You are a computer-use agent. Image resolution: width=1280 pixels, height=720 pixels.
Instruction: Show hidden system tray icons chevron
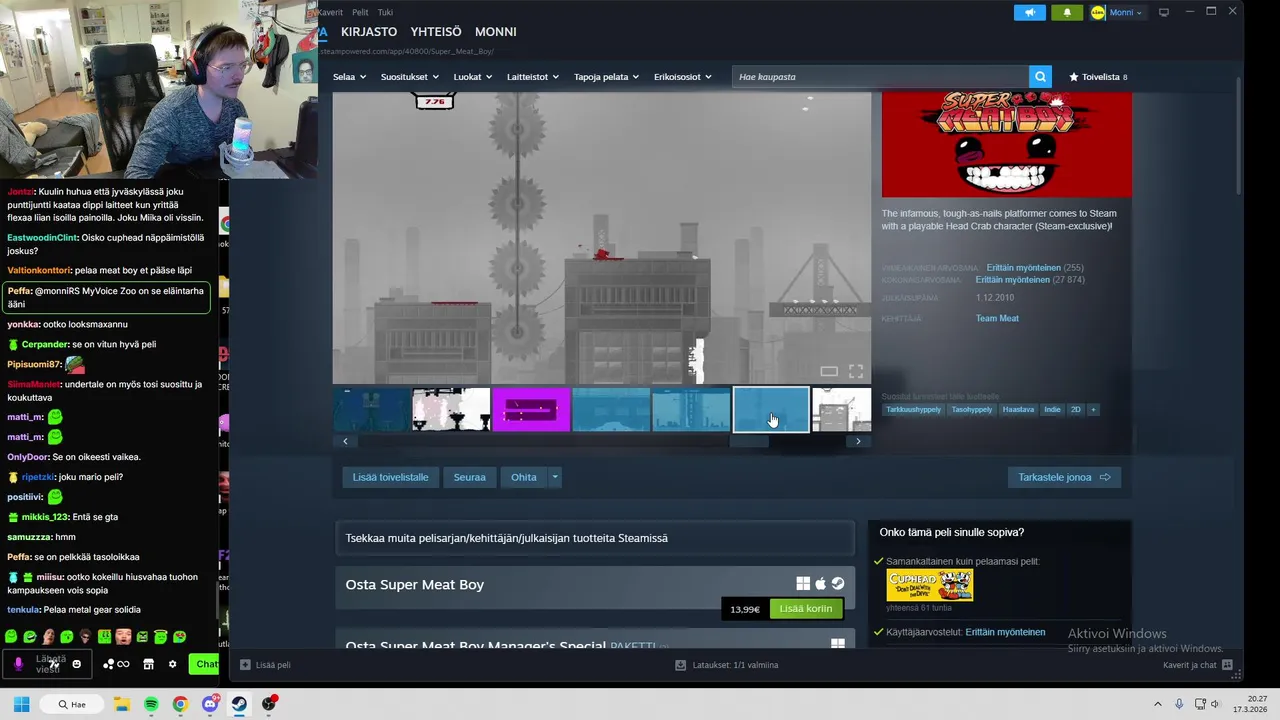1160,704
